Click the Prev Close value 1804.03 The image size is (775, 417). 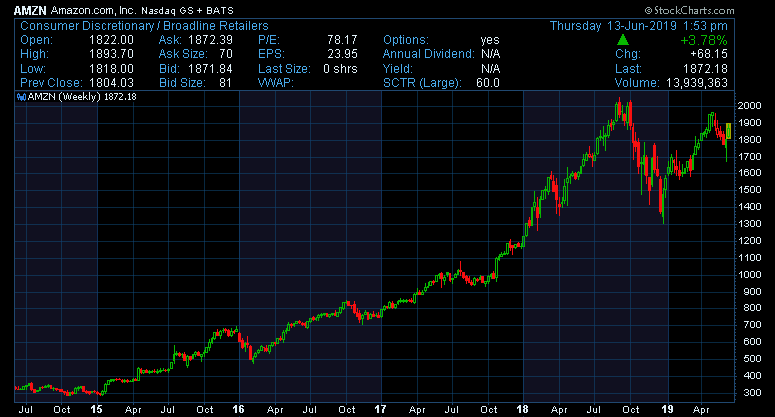[x=111, y=83]
